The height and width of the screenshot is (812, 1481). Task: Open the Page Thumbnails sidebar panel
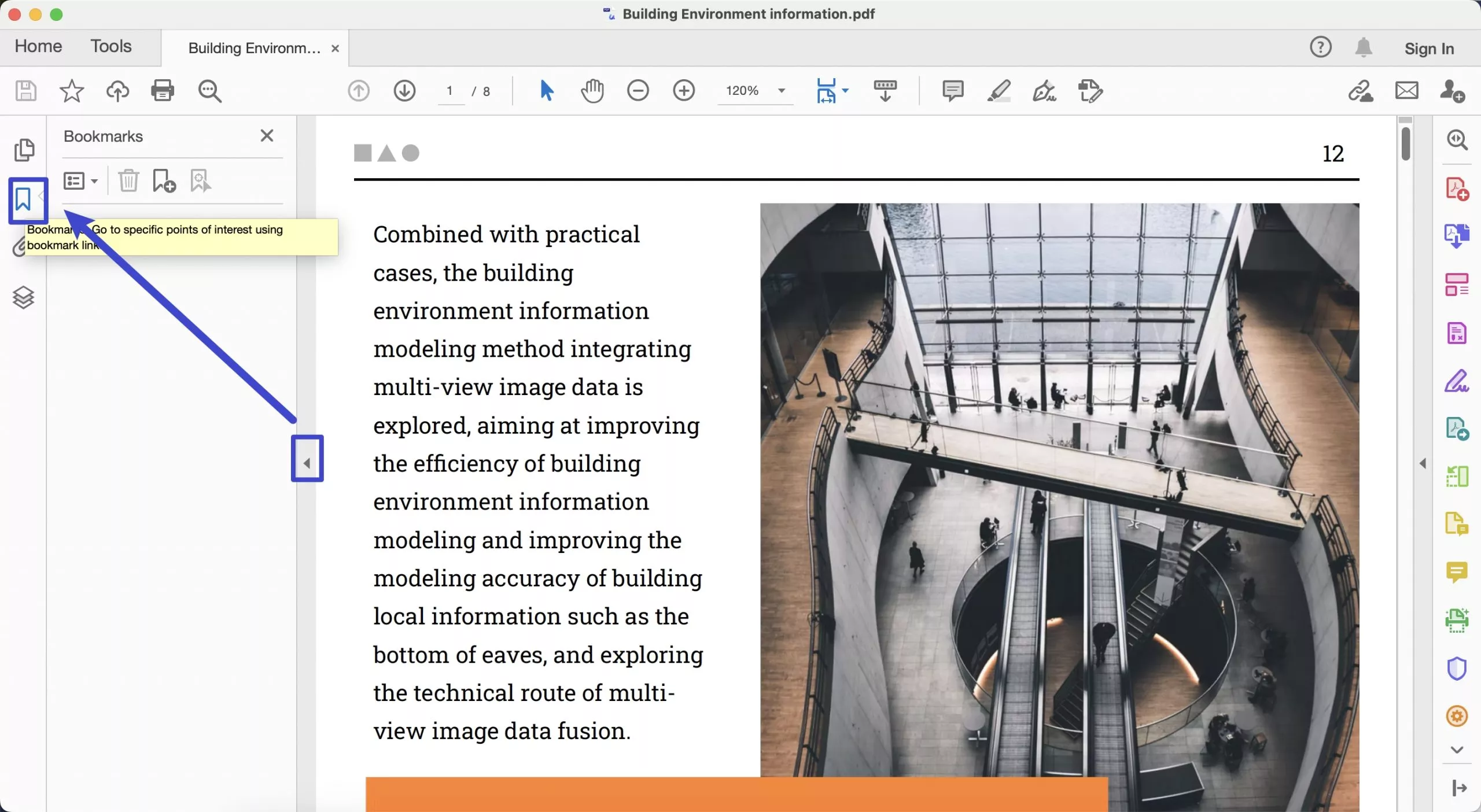(24, 150)
